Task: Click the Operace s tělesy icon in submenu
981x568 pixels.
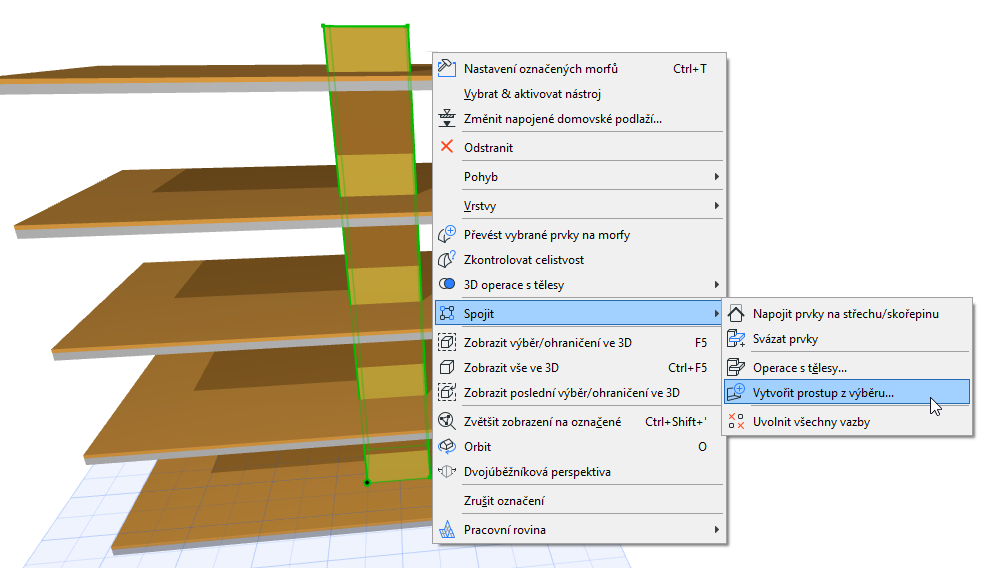Action: (x=736, y=367)
